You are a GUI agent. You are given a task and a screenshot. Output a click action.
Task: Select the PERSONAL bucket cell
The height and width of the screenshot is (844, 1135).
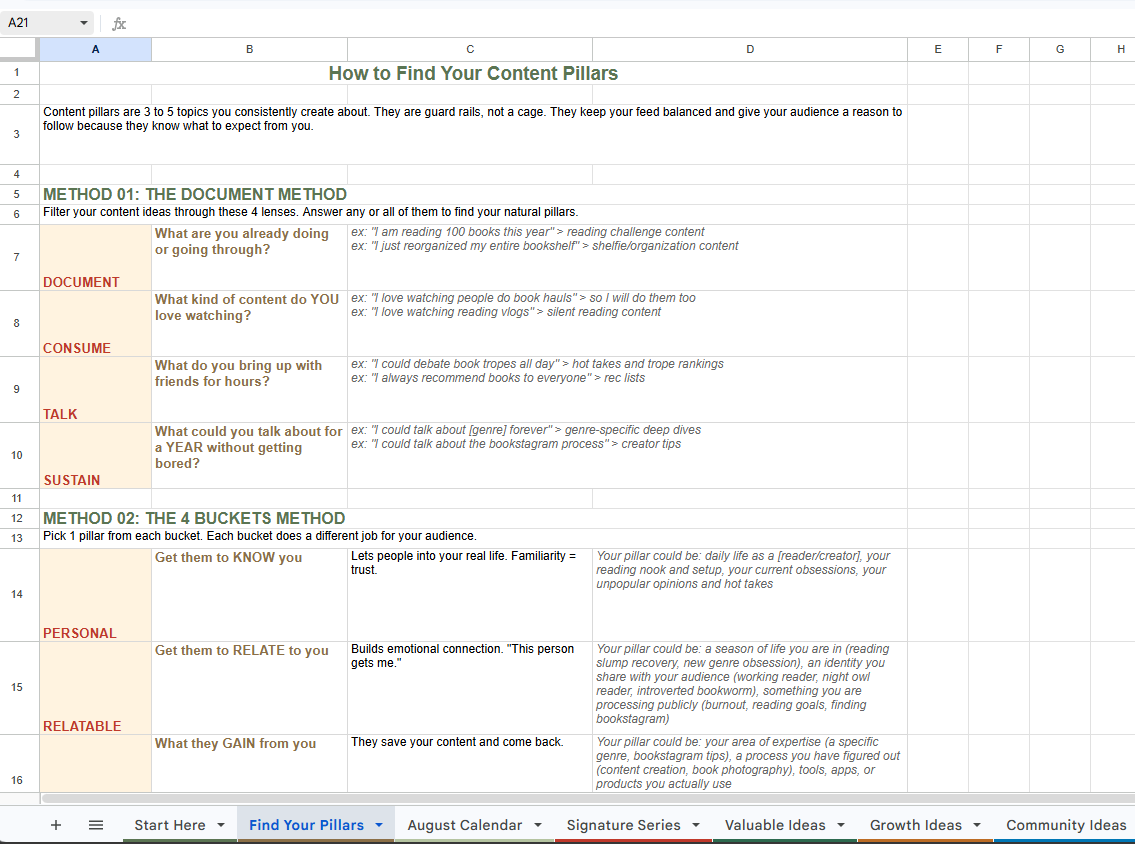(x=96, y=594)
